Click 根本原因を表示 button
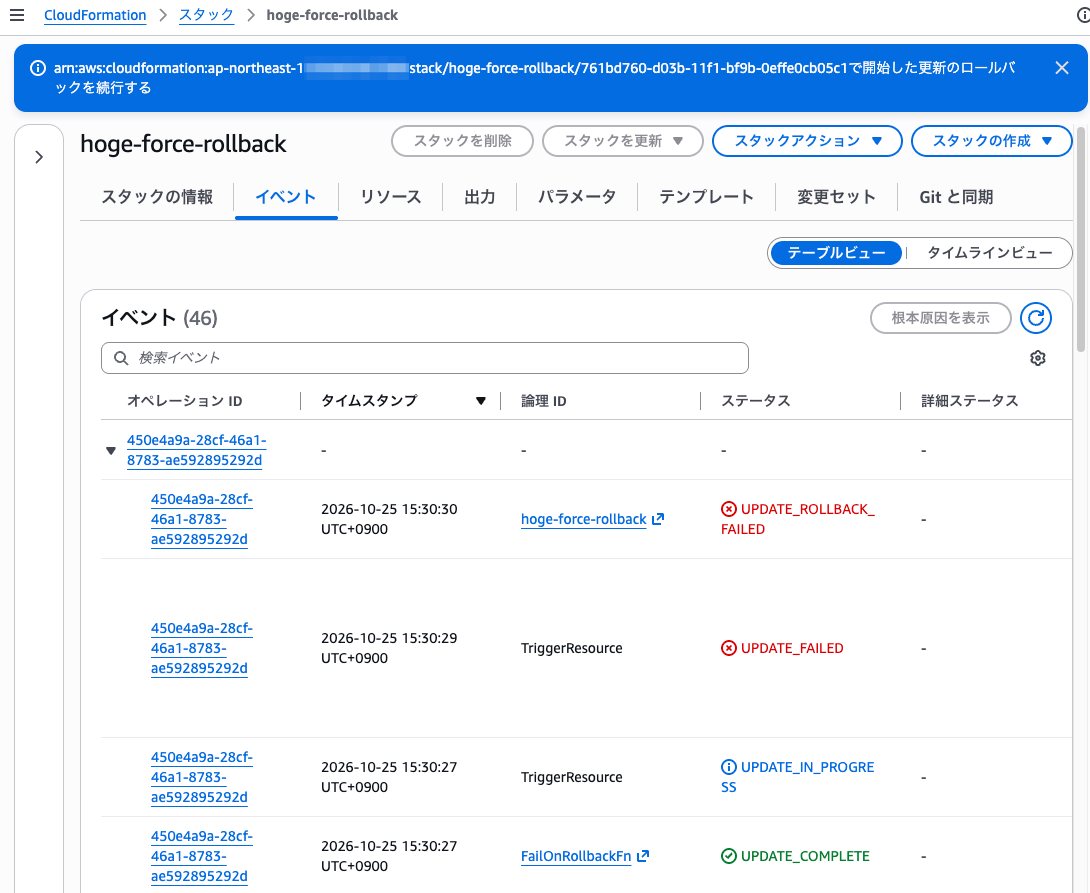1090x893 pixels. pos(941,318)
